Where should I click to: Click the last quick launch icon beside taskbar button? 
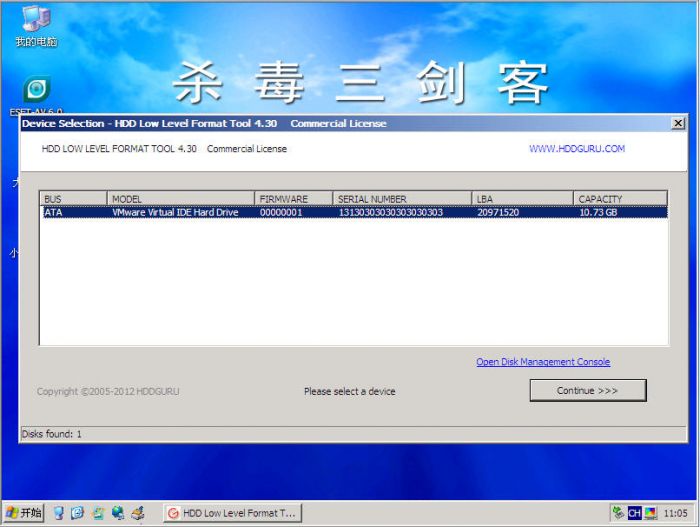tap(138, 513)
